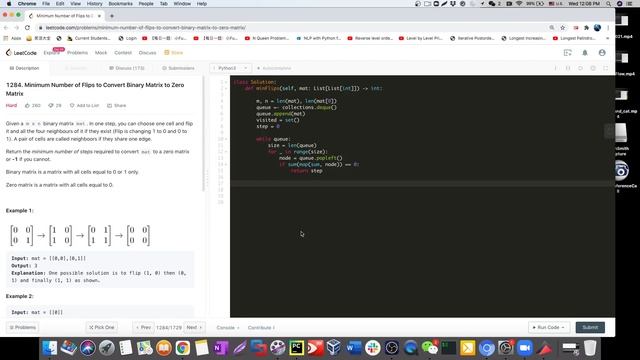Open PyCharm from the dock

point(296,348)
